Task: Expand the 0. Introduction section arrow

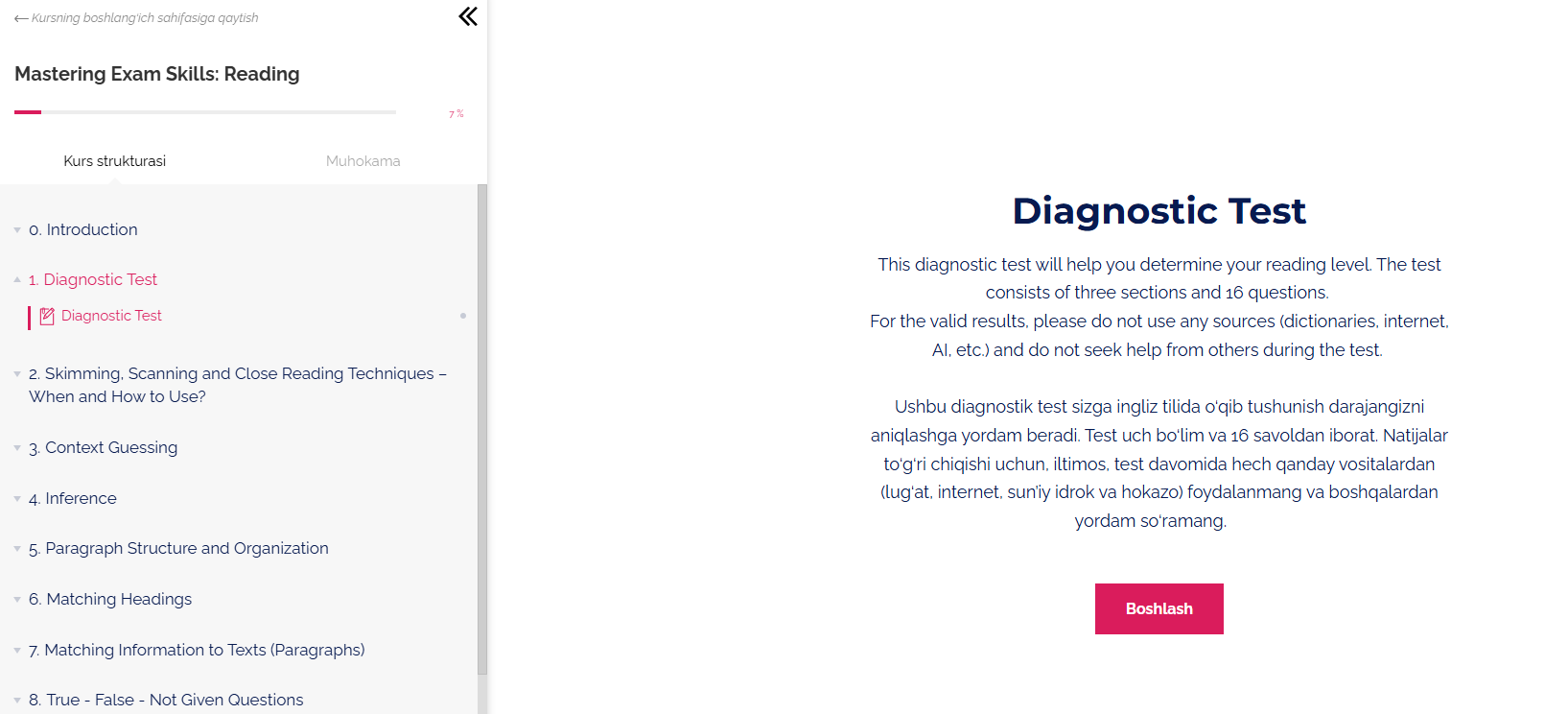Action: [17, 230]
